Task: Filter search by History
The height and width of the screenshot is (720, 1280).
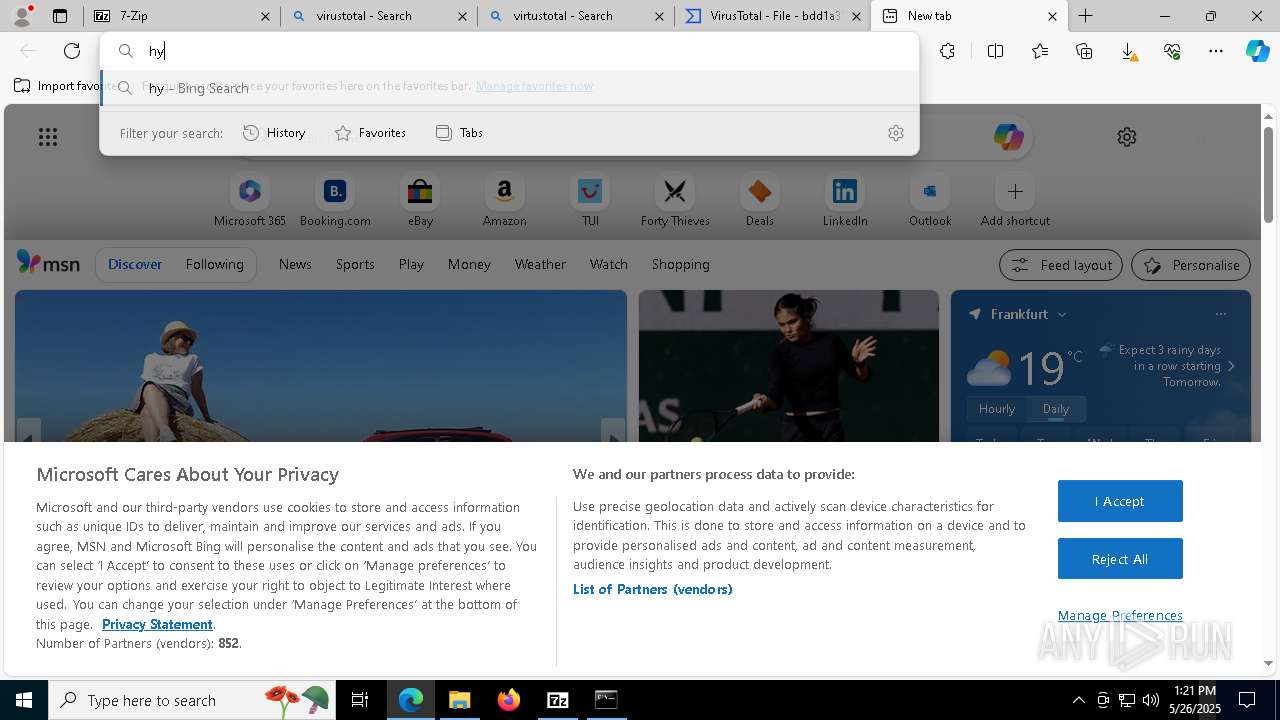Action: pyautogui.click(x=275, y=133)
